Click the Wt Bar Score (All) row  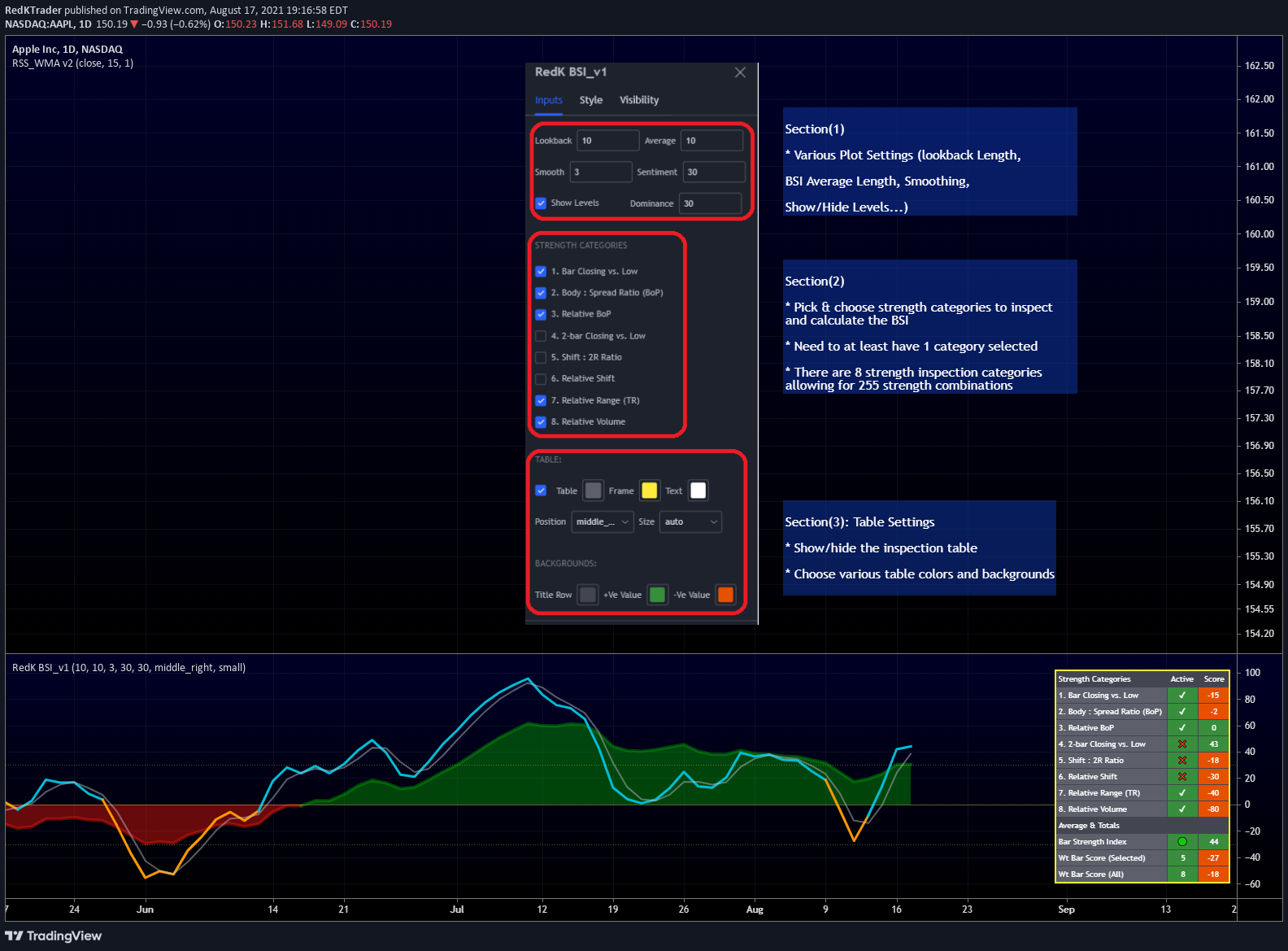click(x=1142, y=875)
